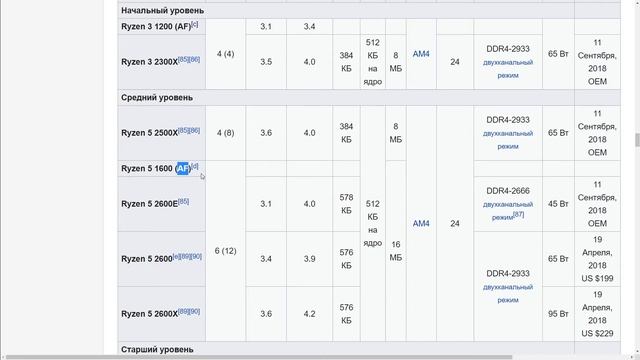The height and width of the screenshot is (360, 640).
Task: Click the highlighted AF text in Ryzen 5 1600
Action: [x=183, y=169]
